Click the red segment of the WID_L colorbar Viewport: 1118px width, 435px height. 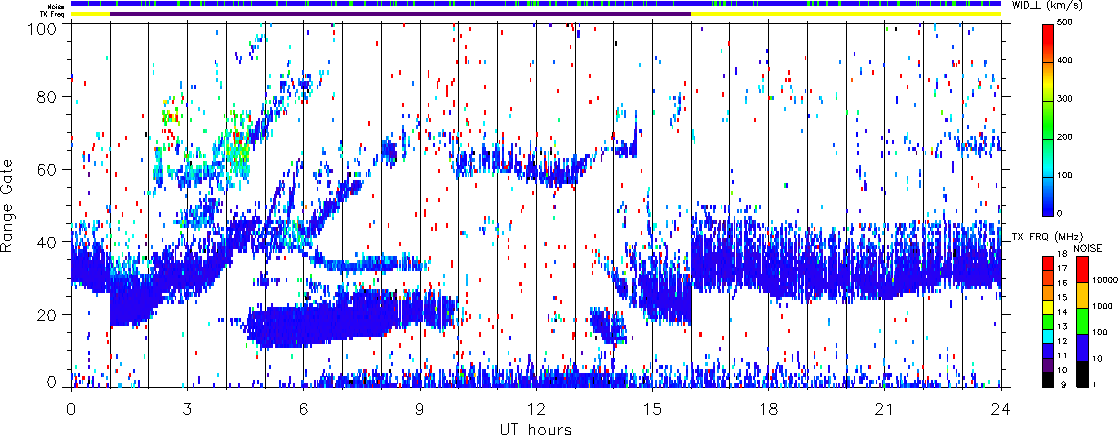(x=1048, y=40)
